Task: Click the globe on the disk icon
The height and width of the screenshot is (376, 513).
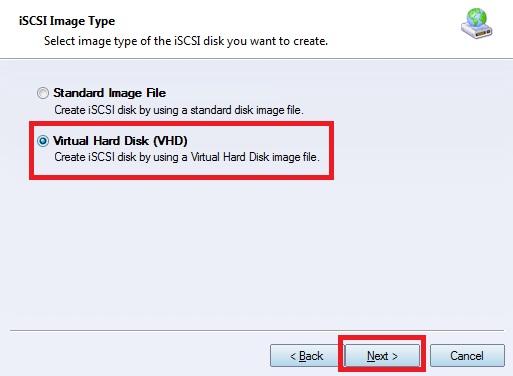Action: tap(477, 17)
